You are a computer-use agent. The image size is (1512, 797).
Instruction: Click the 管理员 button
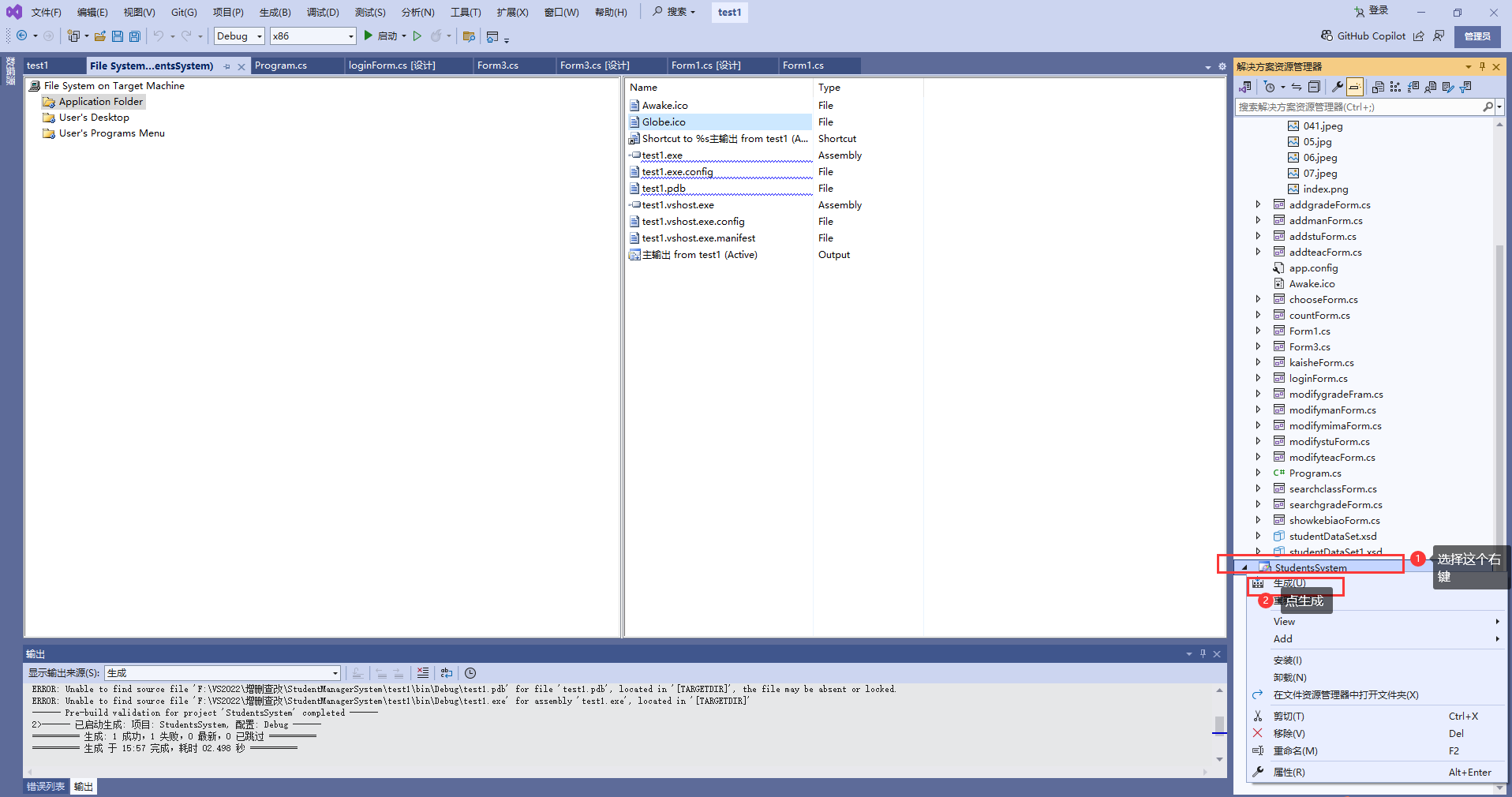click(1477, 36)
